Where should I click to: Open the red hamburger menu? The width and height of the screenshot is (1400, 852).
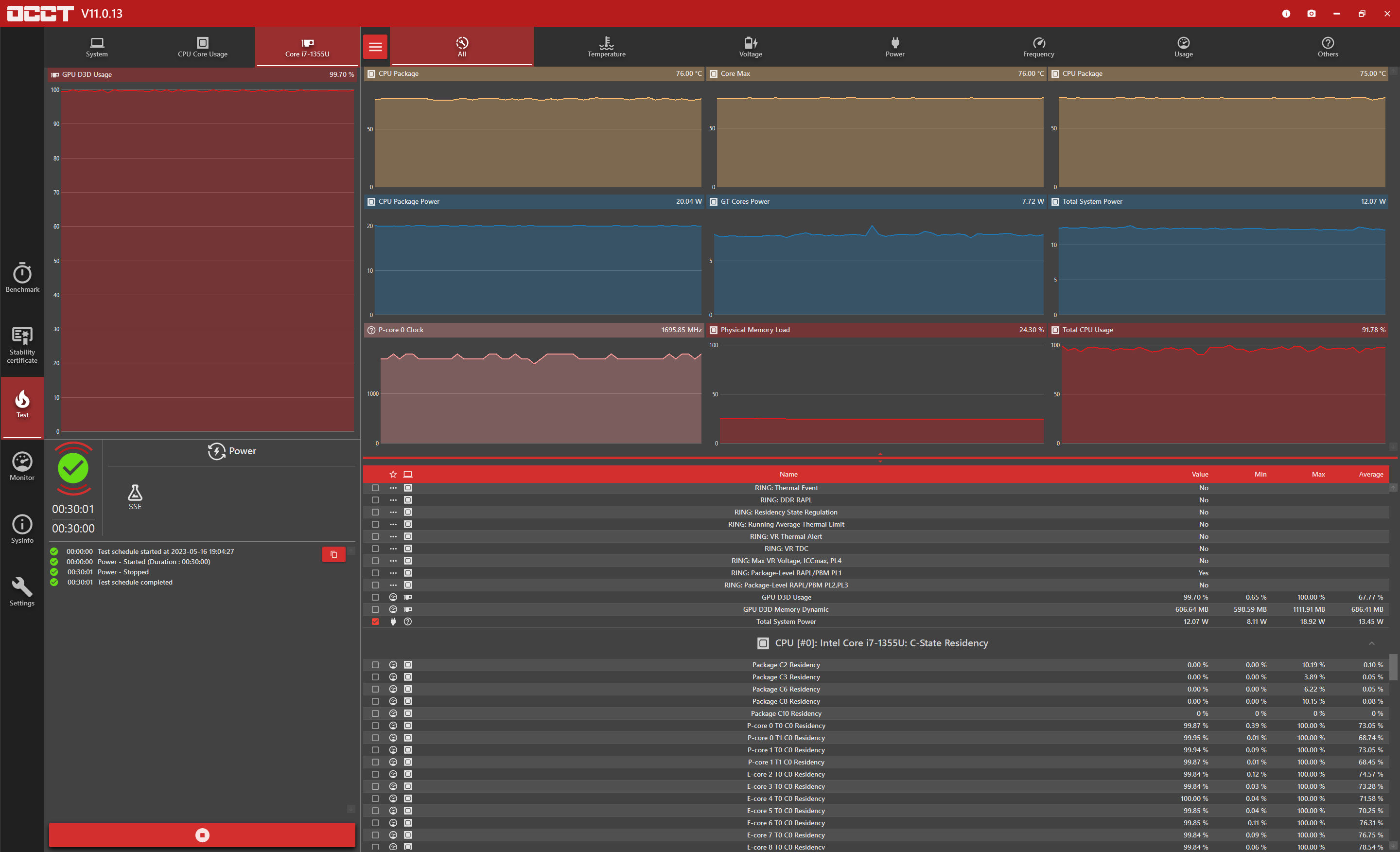tap(376, 47)
